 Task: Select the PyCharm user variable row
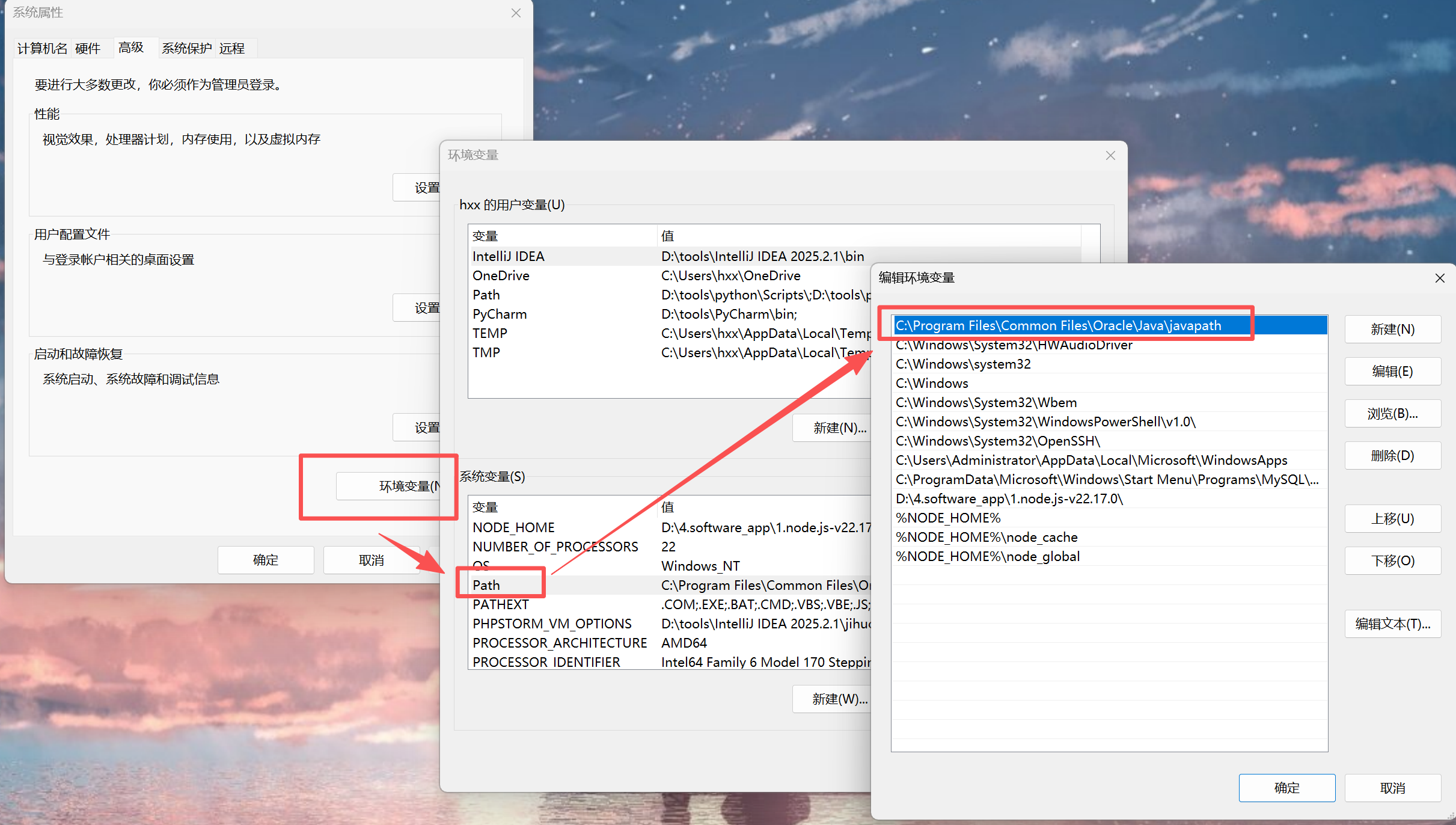[499, 314]
